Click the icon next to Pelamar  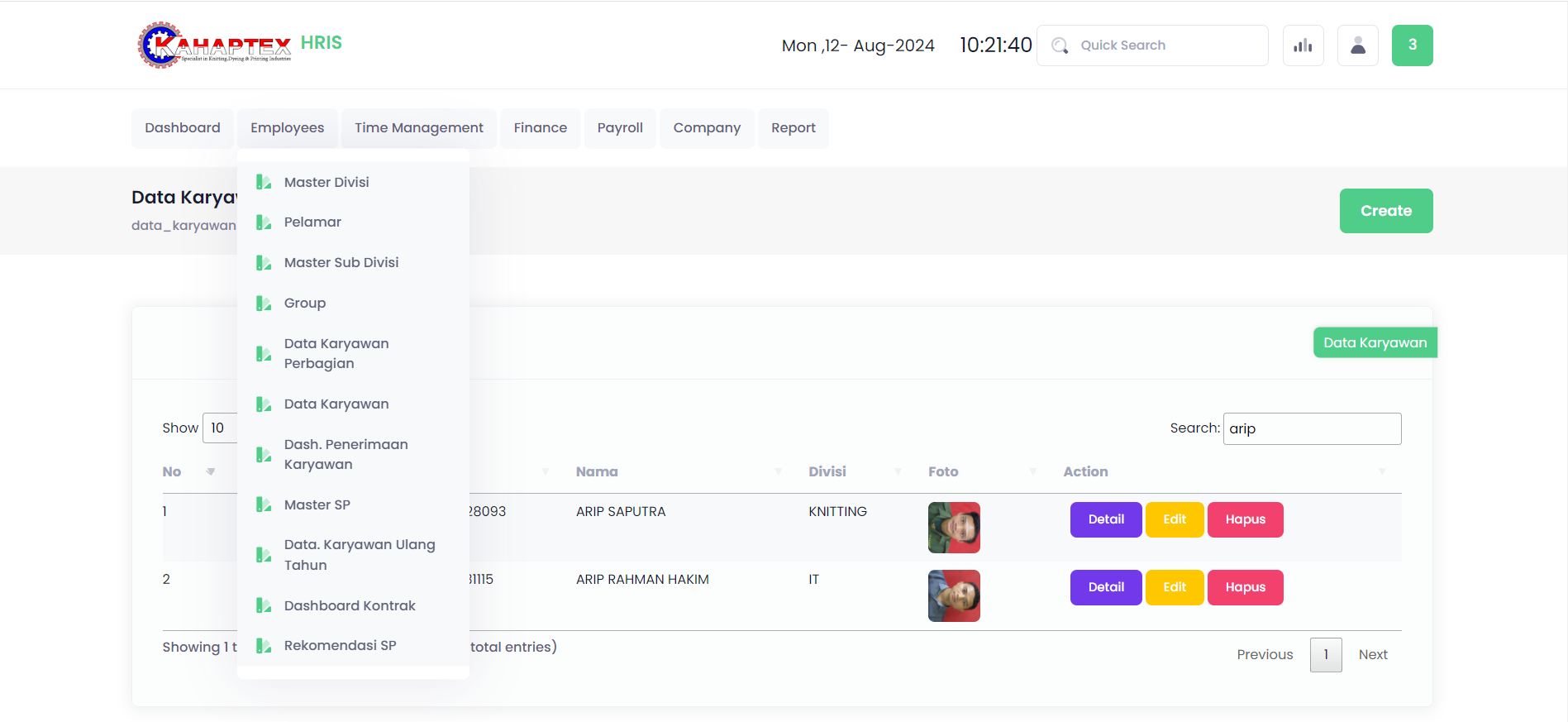pos(264,222)
